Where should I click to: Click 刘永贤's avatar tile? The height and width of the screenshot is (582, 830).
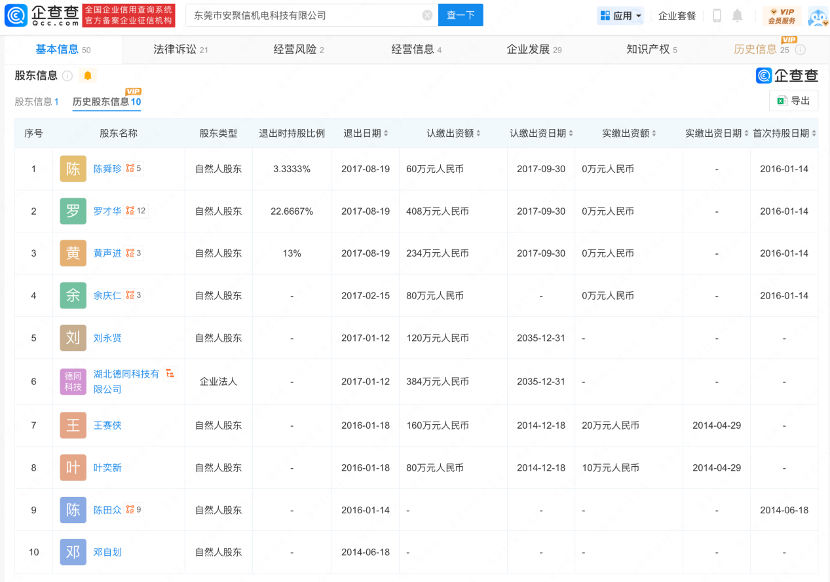tap(73, 337)
